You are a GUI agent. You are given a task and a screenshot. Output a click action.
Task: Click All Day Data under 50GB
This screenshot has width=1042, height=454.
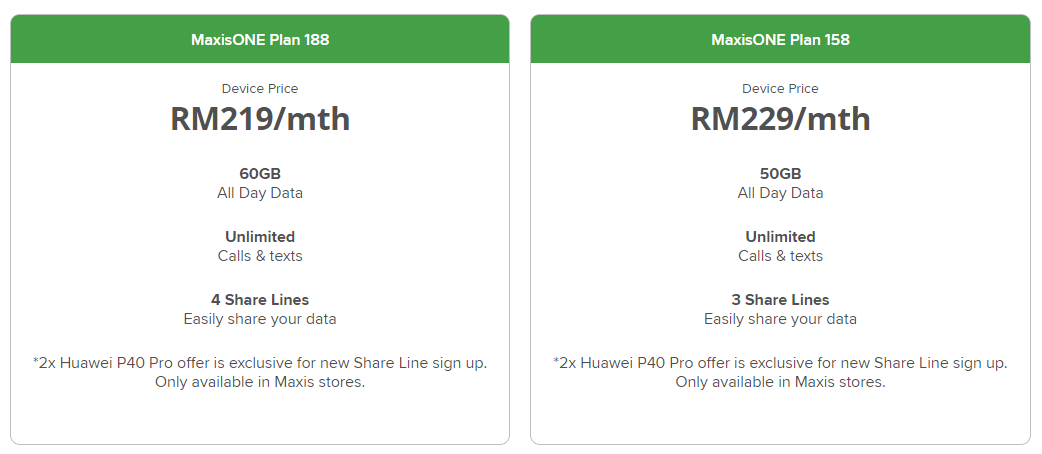pos(780,193)
